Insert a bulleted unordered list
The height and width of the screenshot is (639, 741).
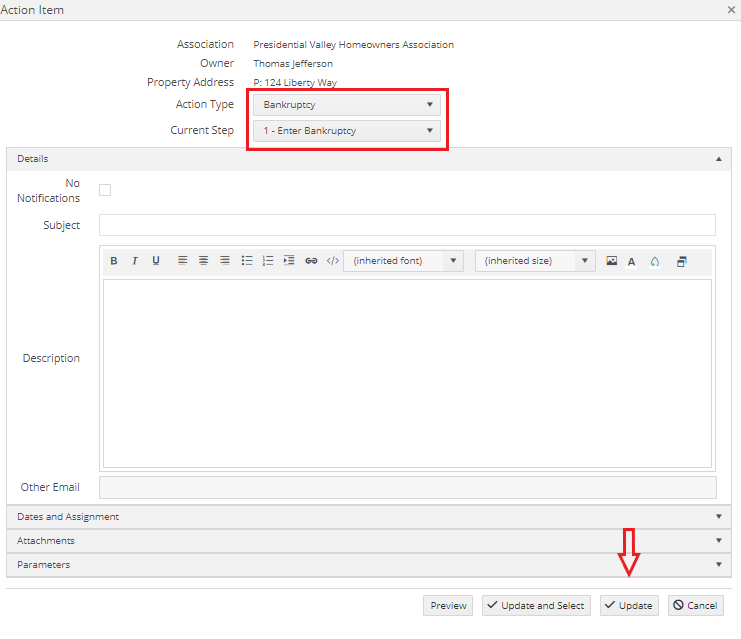(x=247, y=261)
